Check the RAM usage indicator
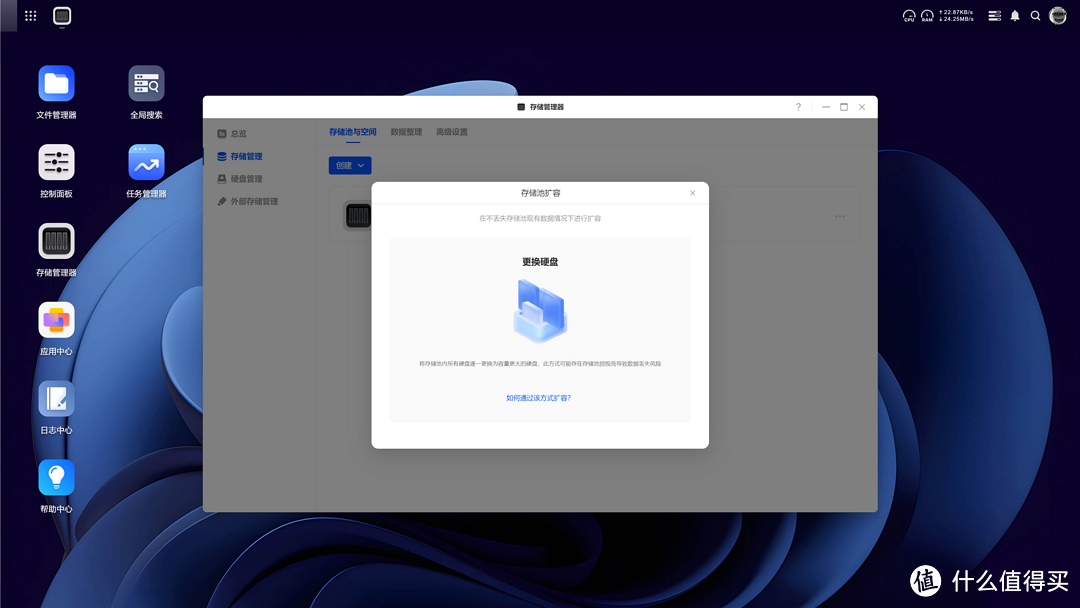Screen dimensions: 1080x608 coord(927,16)
